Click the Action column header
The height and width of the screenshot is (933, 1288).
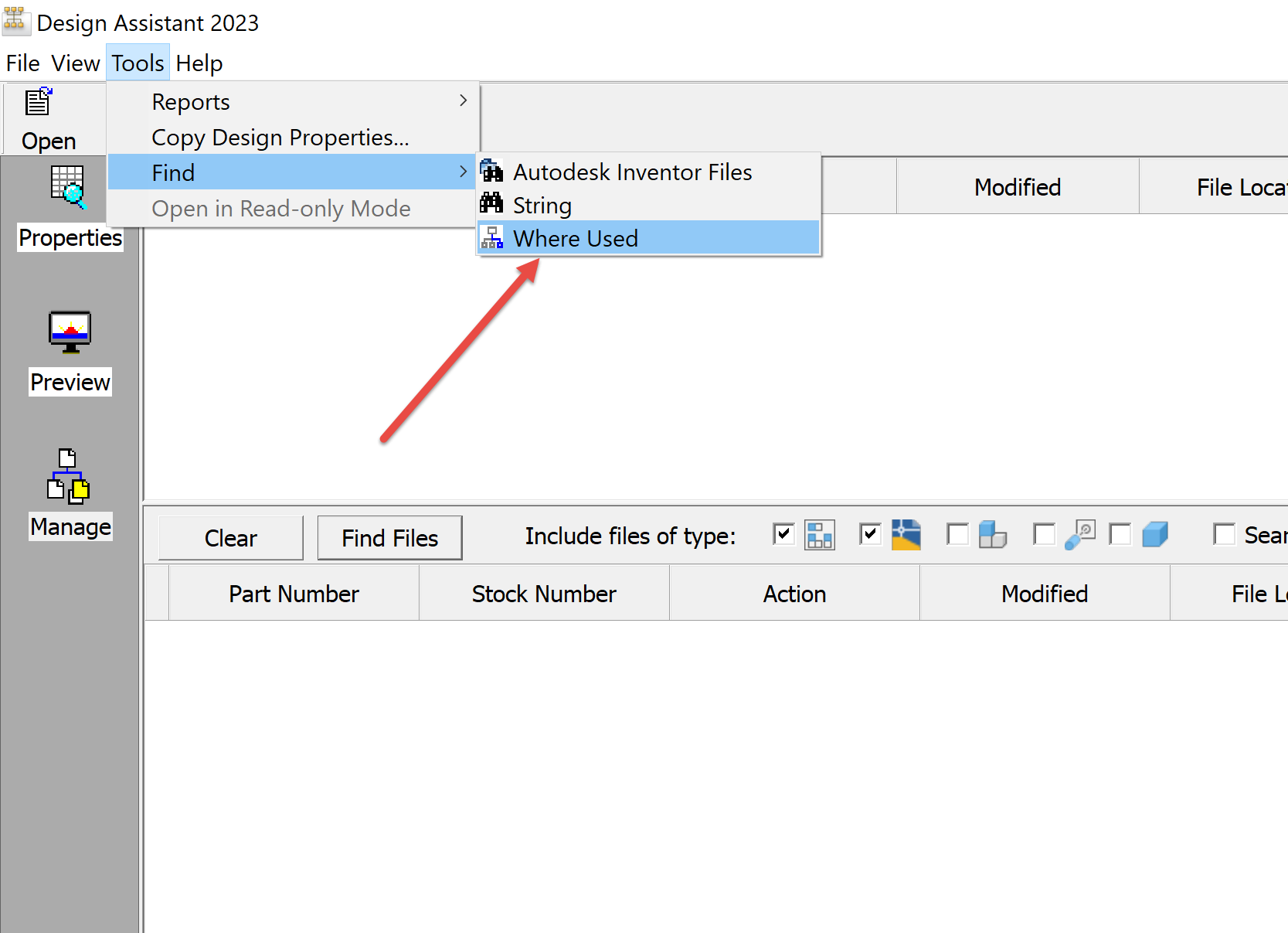(794, 593)
